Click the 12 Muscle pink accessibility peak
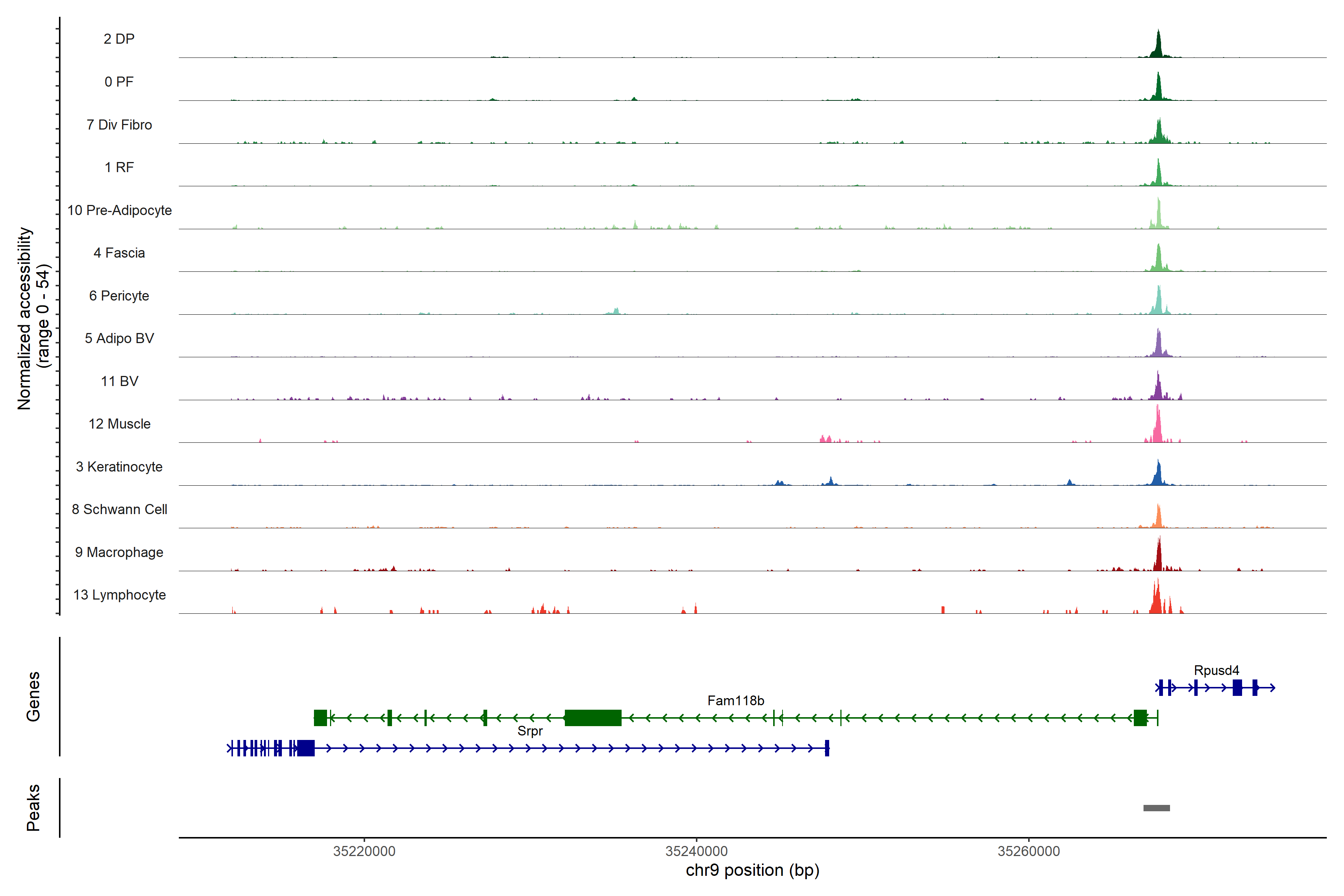The width and height of the screenshot is (1344, 896). pyautogui.click(x=1157, y=429)
